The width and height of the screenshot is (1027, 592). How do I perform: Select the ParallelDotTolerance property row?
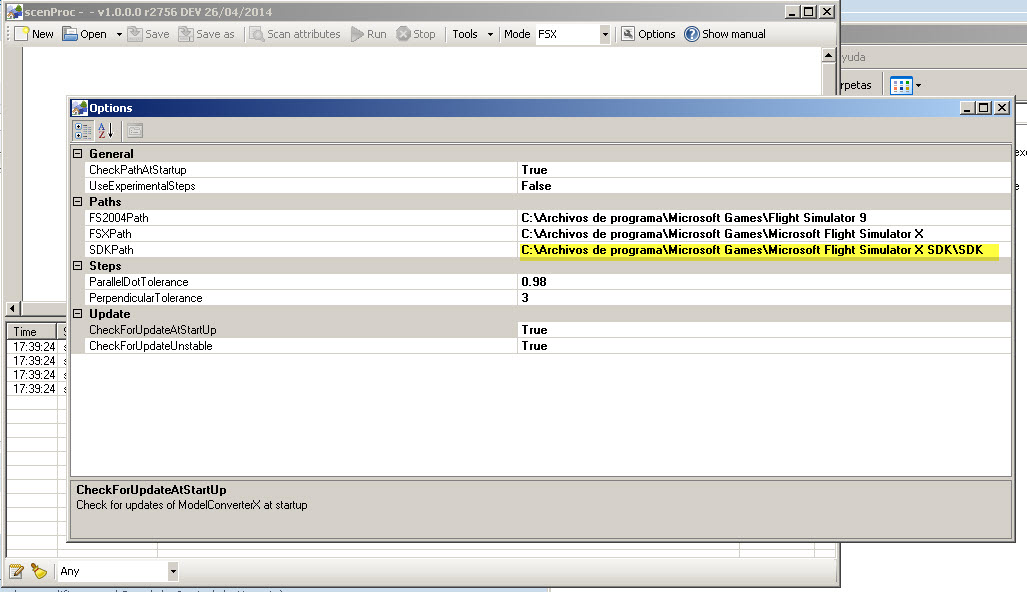(x=139, y=282)
